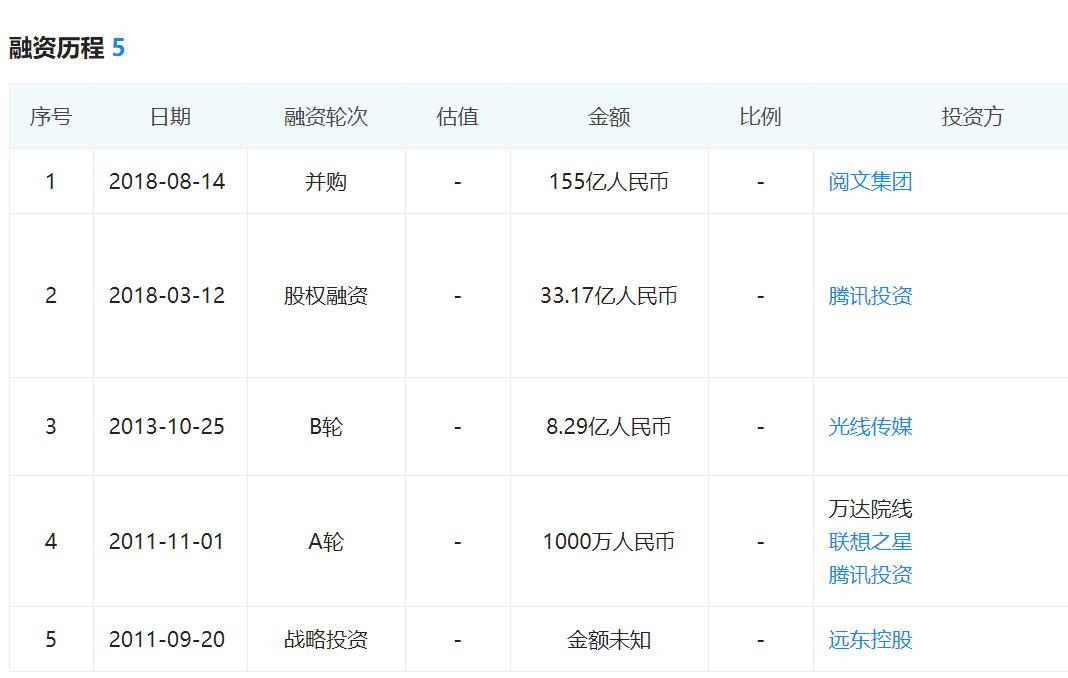Click the 融资轮次 column header
This screenshot has height=678, width=1068.
tap(326, 117)
